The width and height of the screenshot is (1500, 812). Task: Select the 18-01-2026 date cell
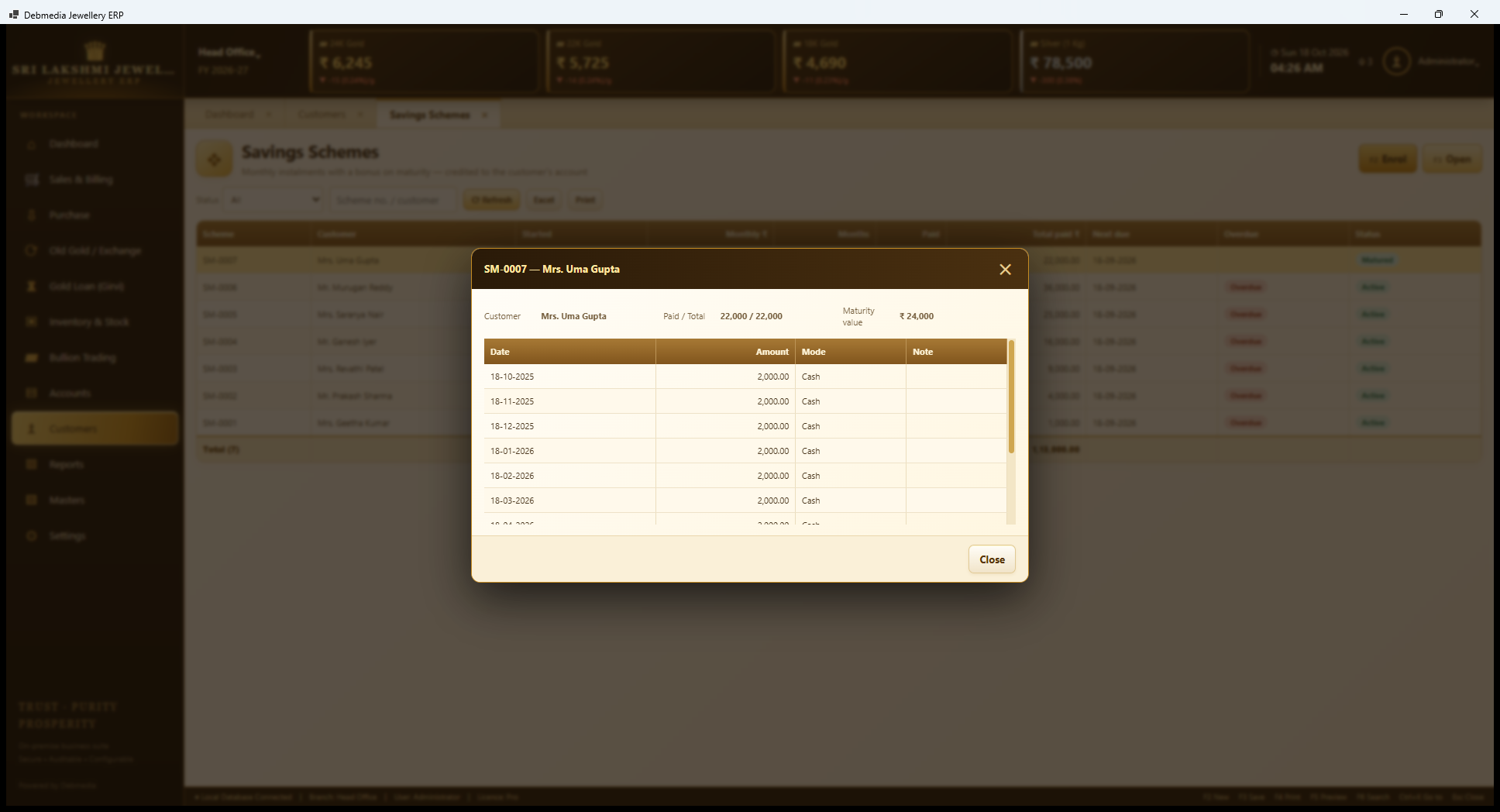click(x=569, y=451)
